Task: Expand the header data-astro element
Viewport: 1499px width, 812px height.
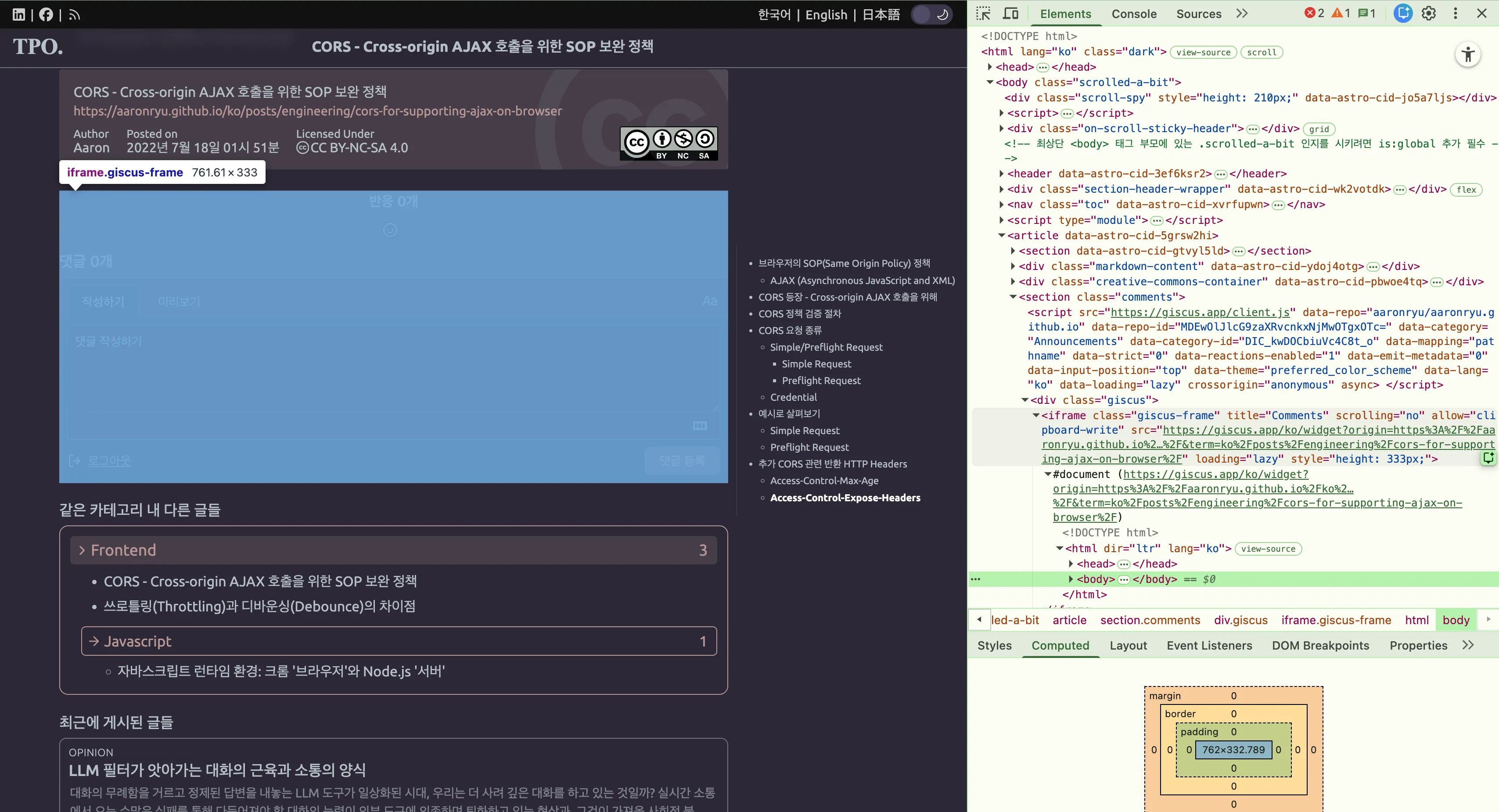Action: [1002, 173]
